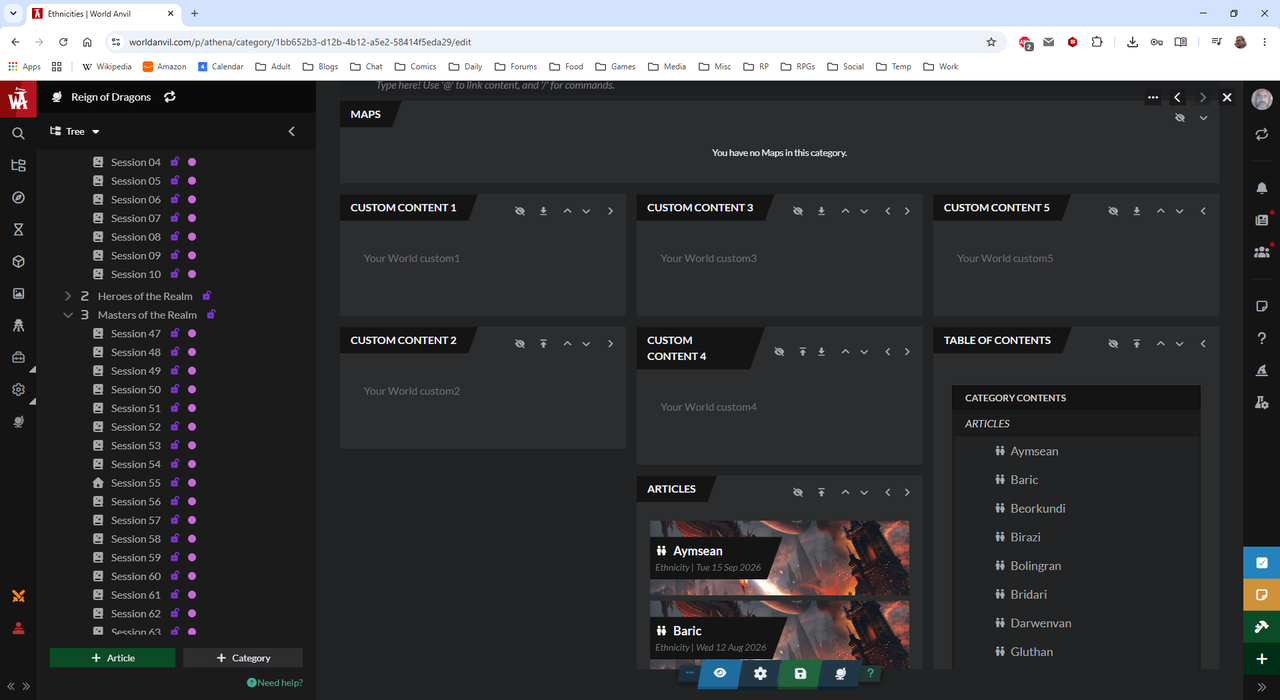Close the editor panel with X icon

tap(1227, 97)
